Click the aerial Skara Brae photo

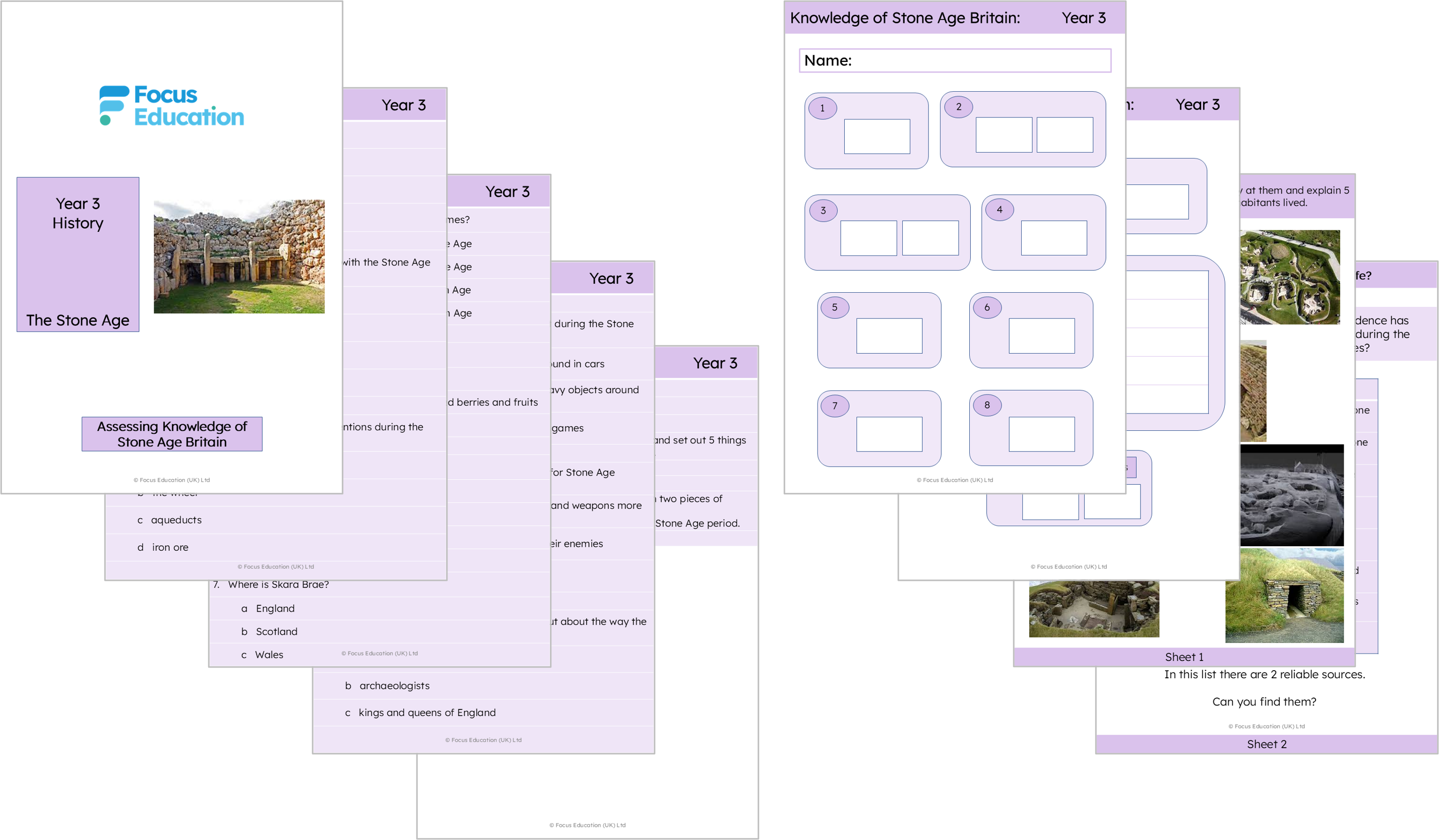click(1290, 278)
